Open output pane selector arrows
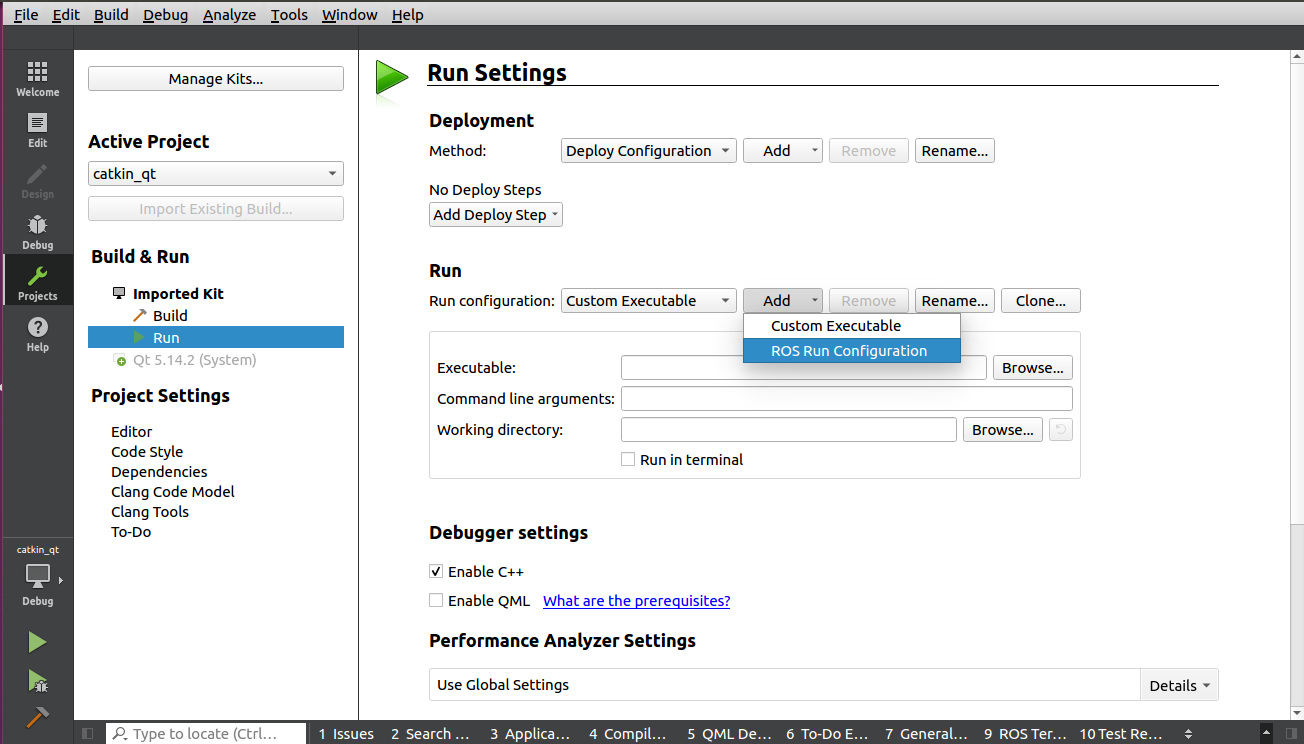This screenshot has height=744, width=1304. pos(1187,733)
